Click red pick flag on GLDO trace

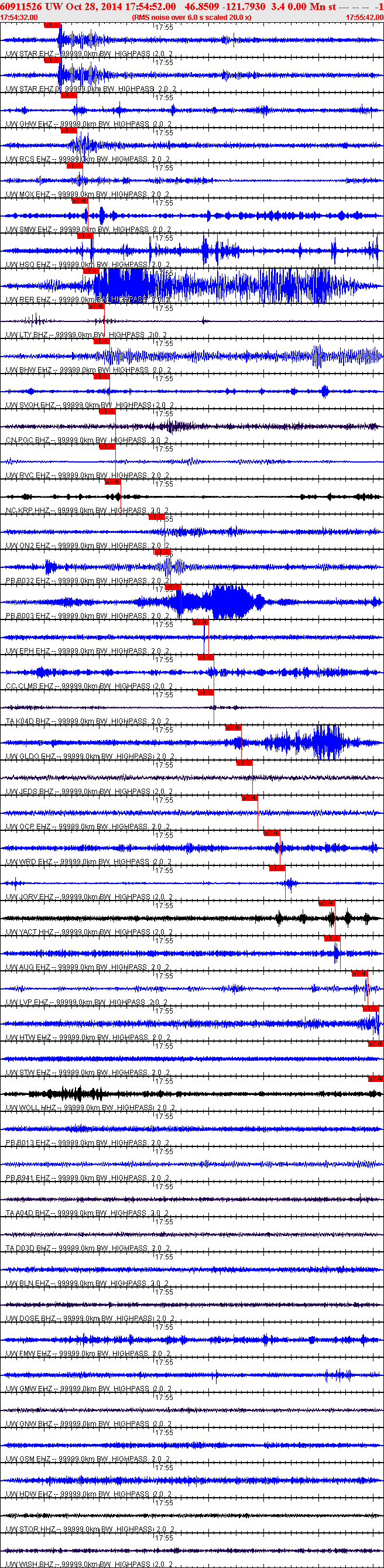[x=233, y=728]
